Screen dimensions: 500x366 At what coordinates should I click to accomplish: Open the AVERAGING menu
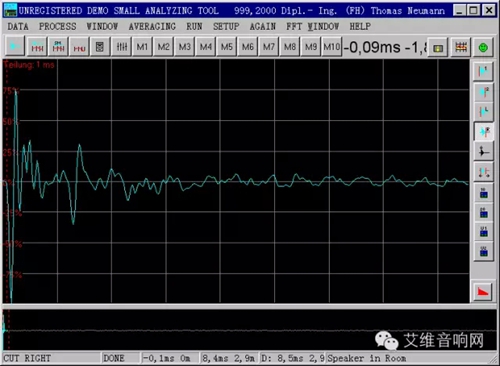pyautogui.click(x=152, y=26)
